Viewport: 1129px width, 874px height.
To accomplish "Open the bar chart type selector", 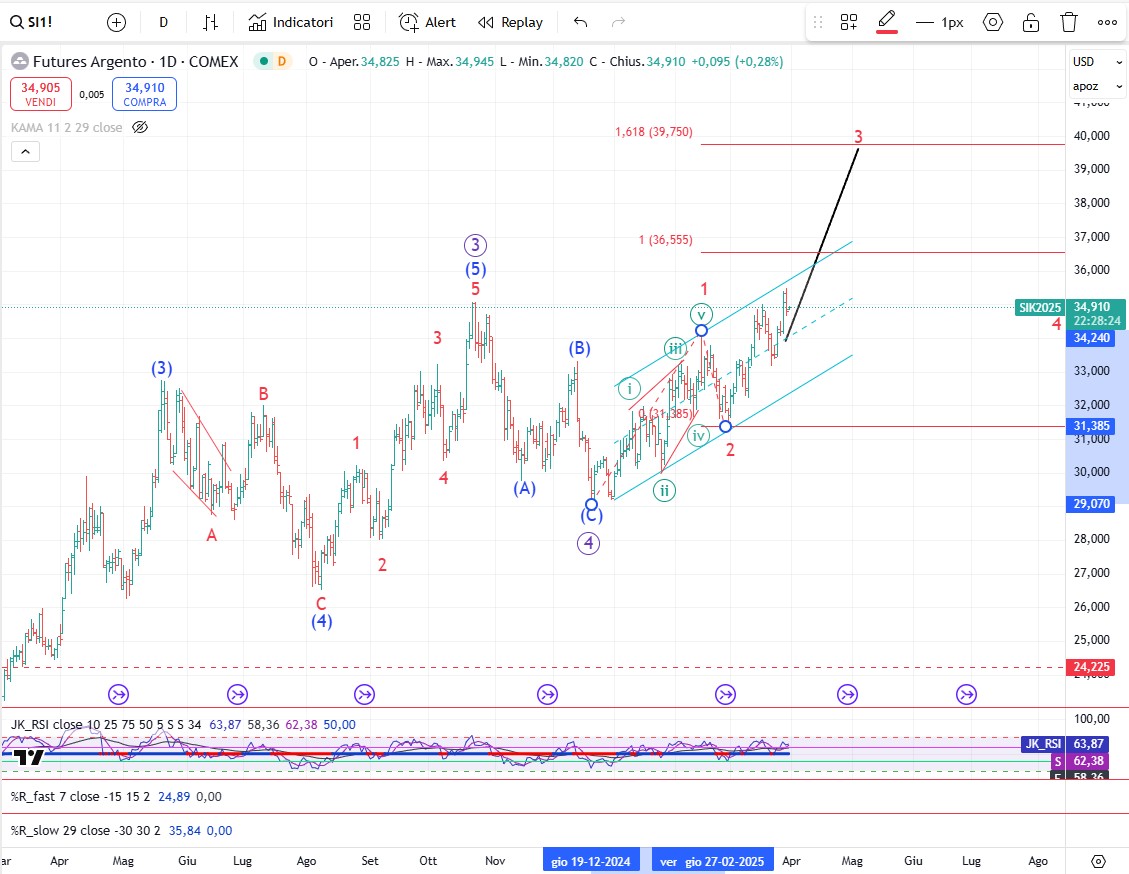I will pyautogui.click(x=210, y=22).
